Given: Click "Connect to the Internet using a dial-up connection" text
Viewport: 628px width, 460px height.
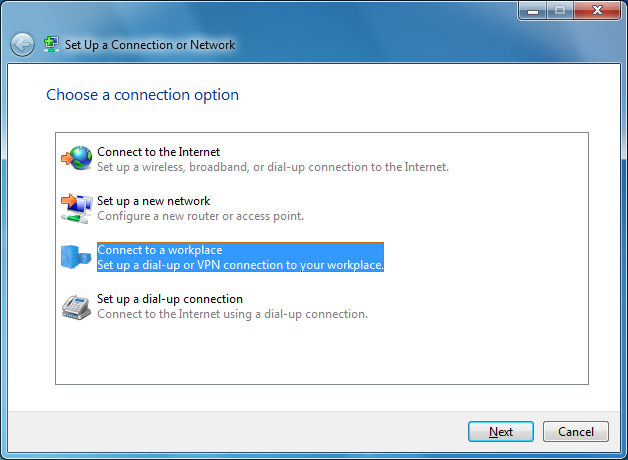Looking at the screenshot, I should tap(232, 314).
